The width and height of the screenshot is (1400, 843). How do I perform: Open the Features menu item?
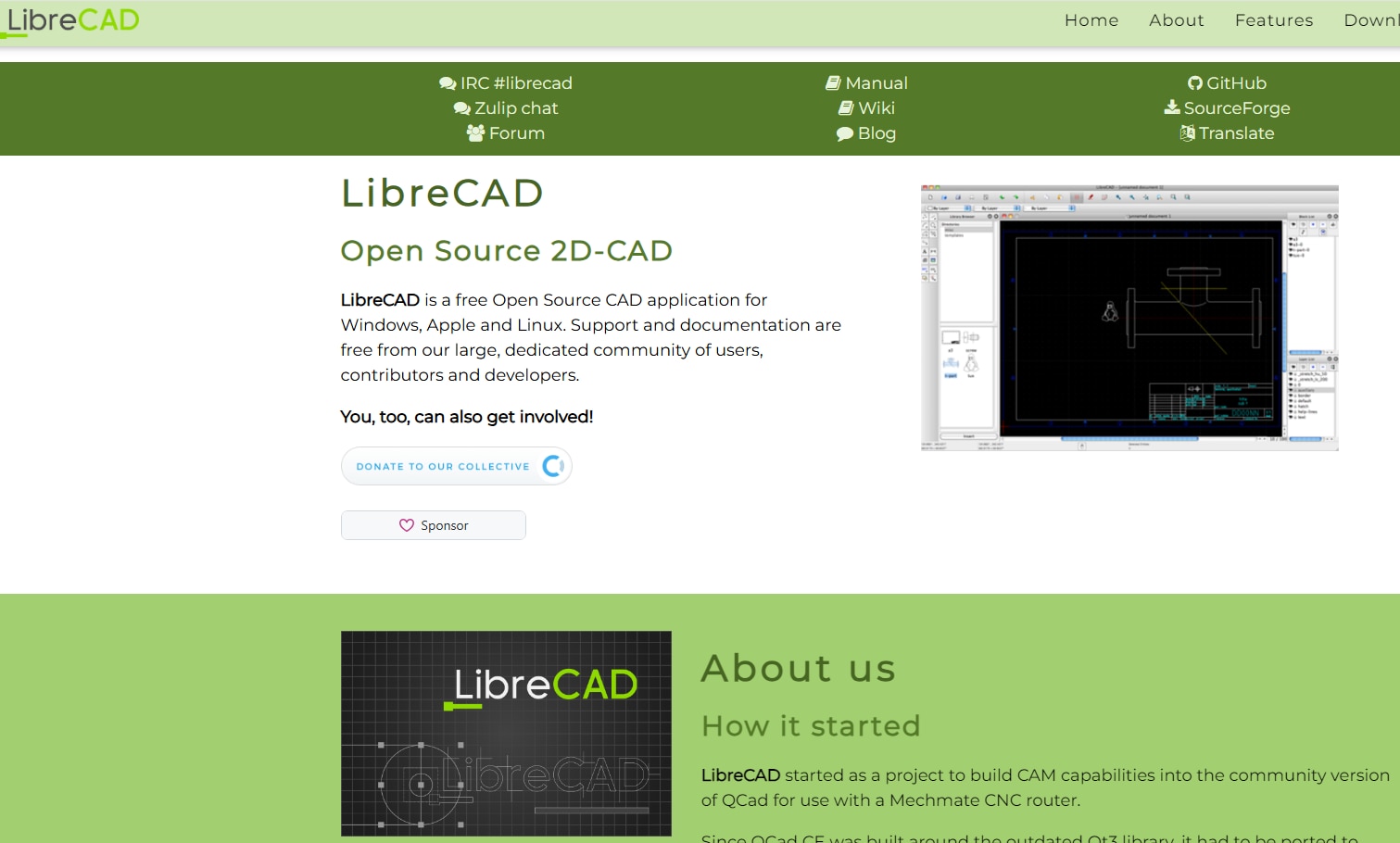click(1274, 20)
